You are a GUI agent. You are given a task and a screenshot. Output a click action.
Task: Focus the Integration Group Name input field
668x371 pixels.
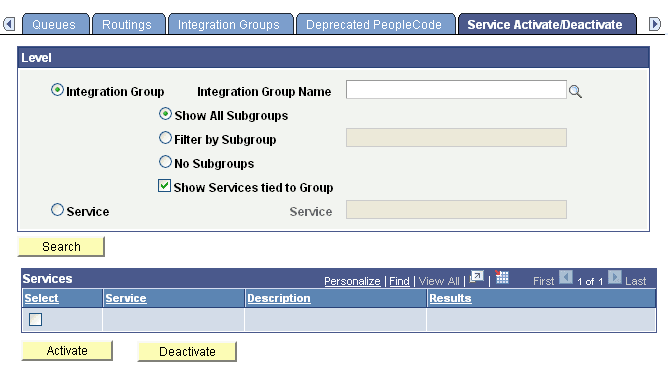click(x=456, y=89)
